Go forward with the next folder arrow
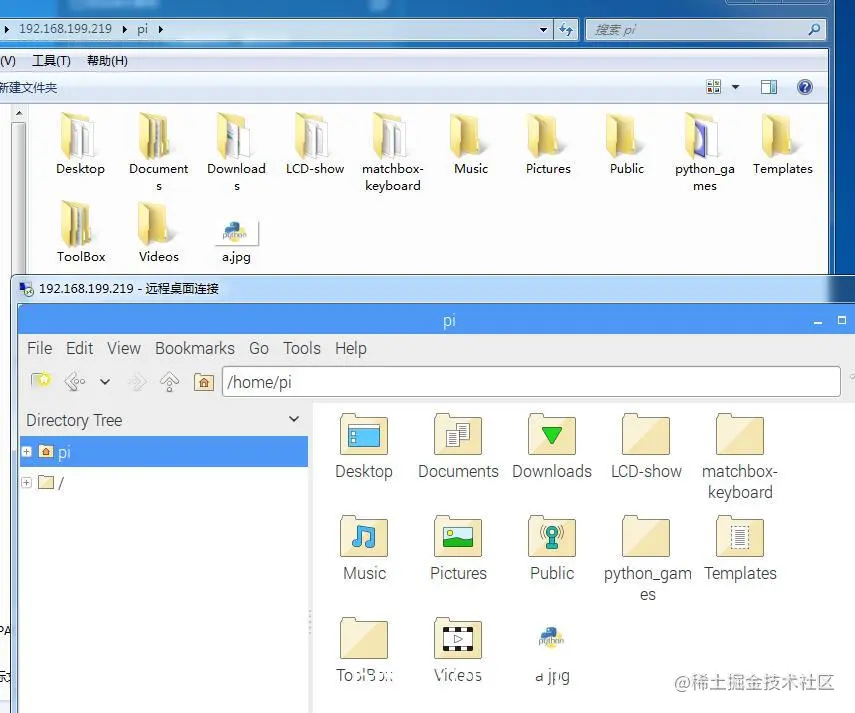This screenshot has height=713, width=855. pyautogui.click(x=137, y=382)
